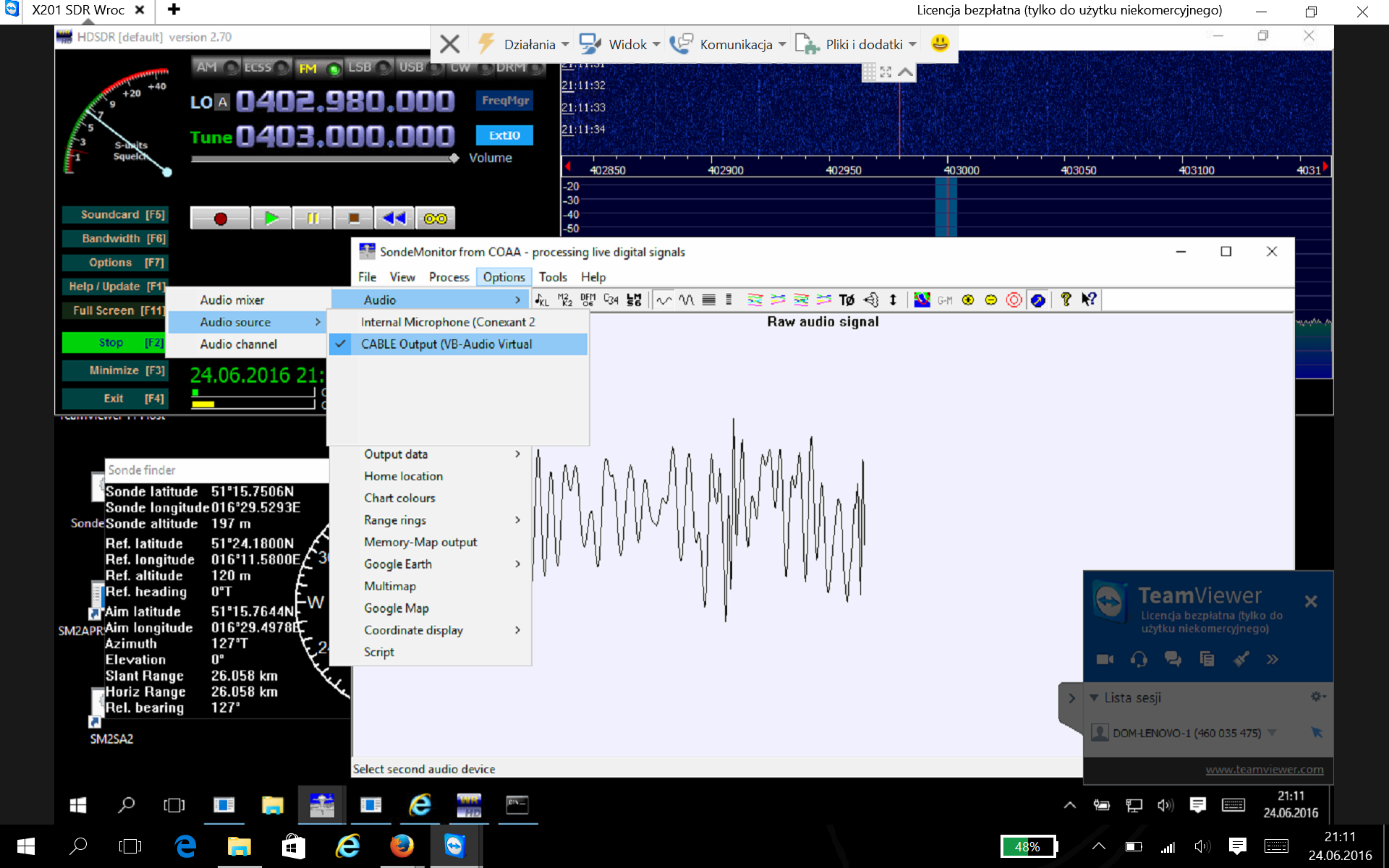
Task: Click the first multicolored lines chart icon
Action: coord(755,299)
